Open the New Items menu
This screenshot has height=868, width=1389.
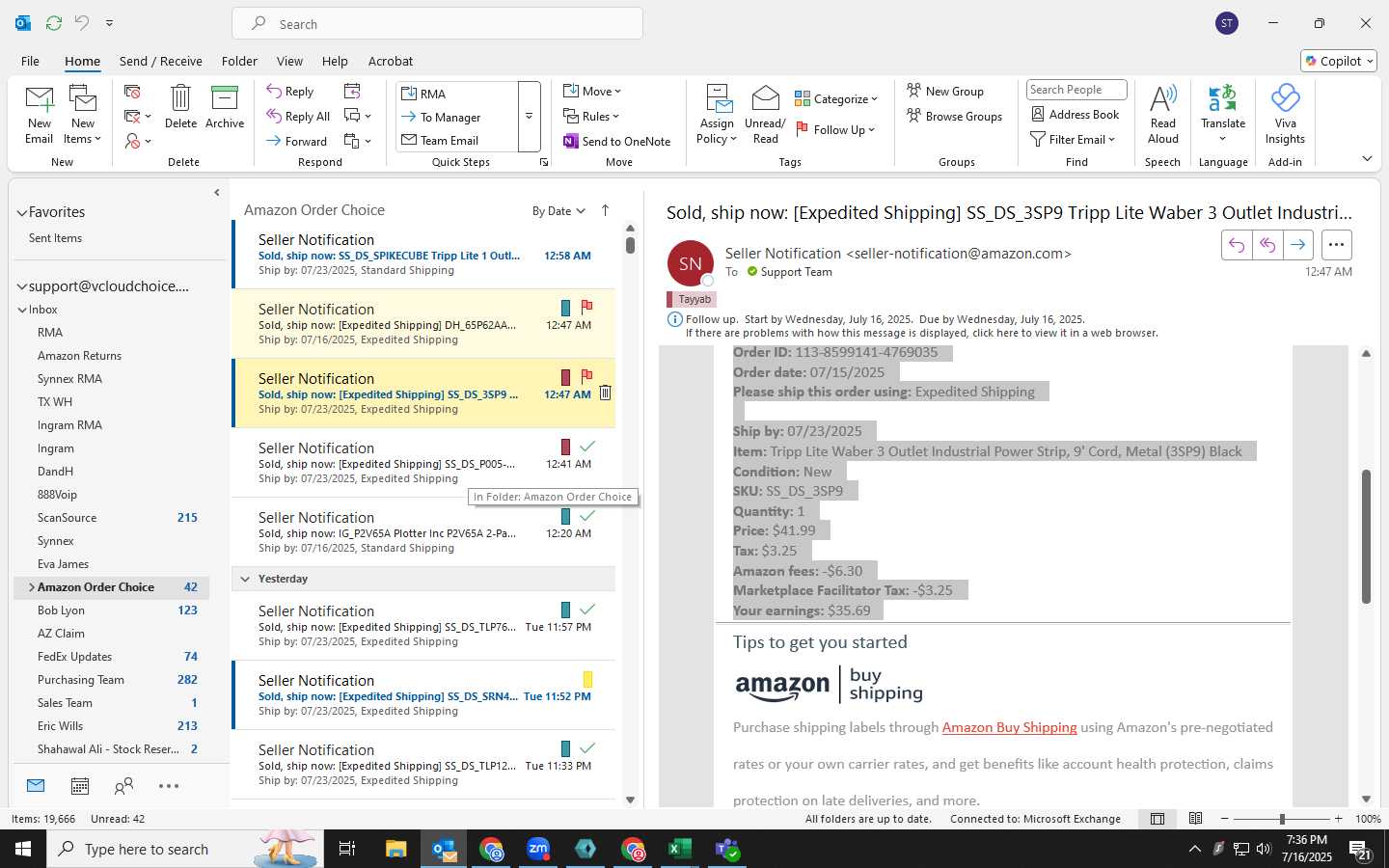coord(83,115)
